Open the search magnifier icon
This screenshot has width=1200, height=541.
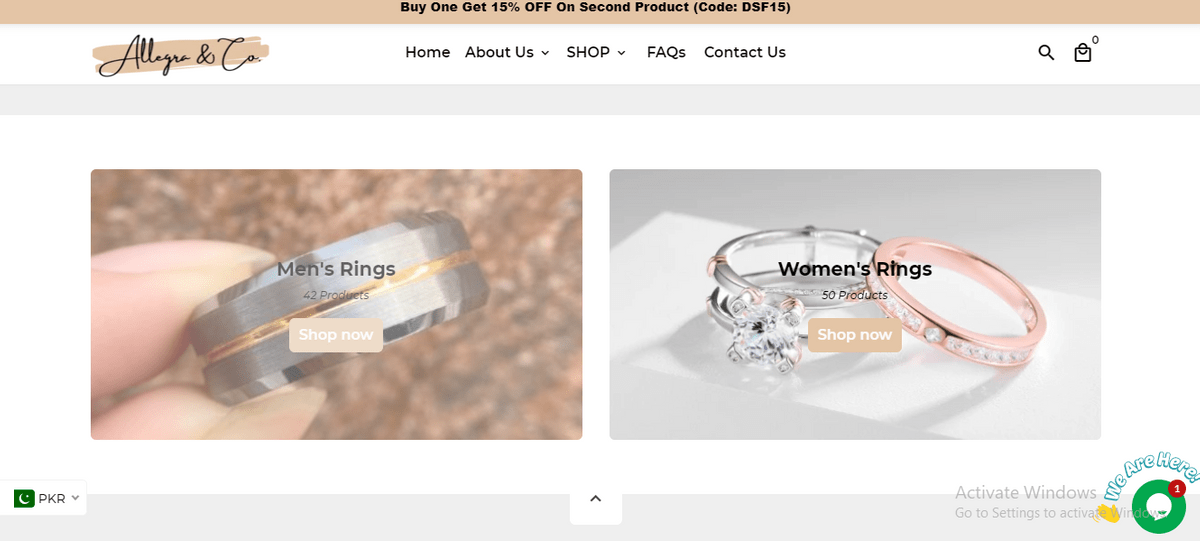click(1046, 52)
